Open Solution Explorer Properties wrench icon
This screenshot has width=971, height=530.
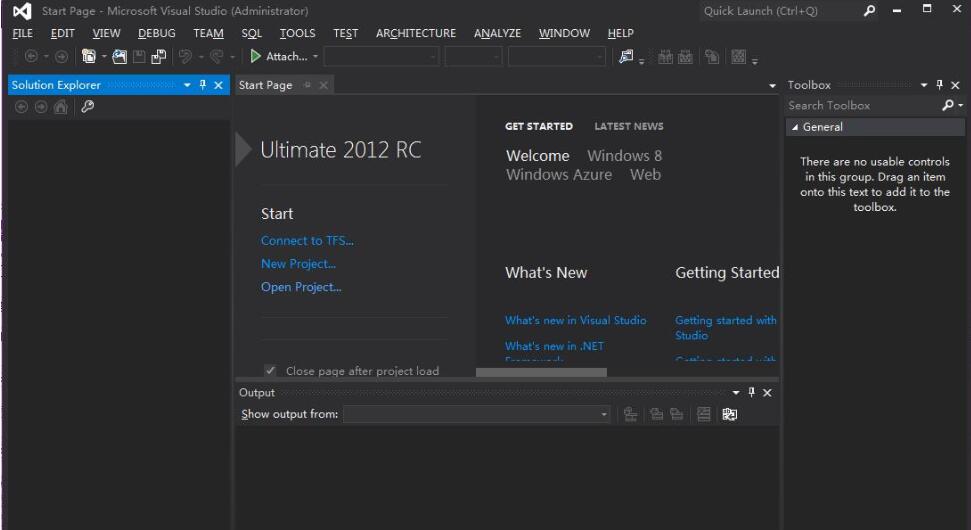(x=87, y=106)
